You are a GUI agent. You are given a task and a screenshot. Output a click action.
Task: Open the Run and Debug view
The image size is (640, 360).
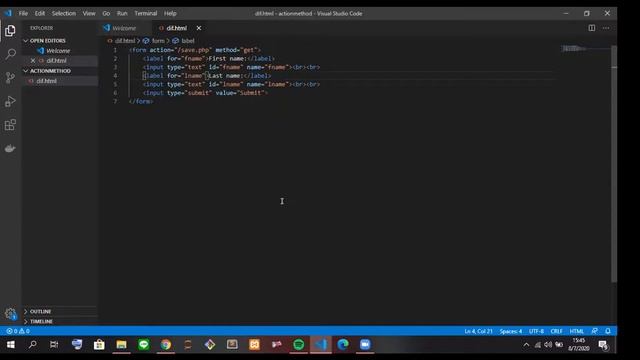[x=10, y=101]
